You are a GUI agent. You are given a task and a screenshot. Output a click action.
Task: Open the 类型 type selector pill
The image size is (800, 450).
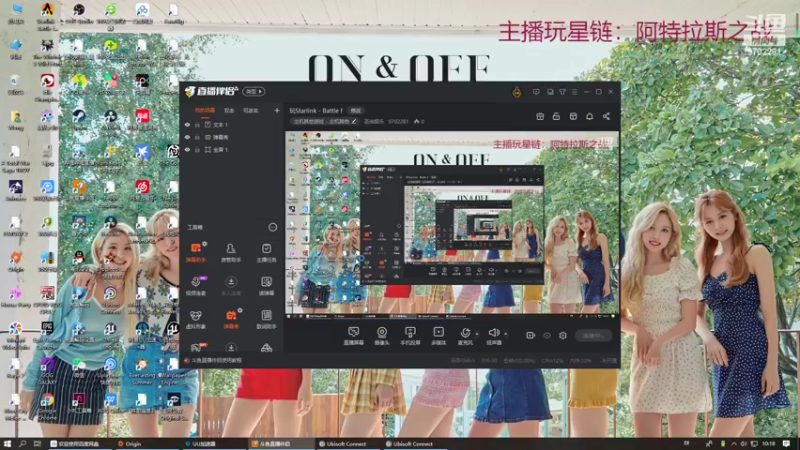254,91
